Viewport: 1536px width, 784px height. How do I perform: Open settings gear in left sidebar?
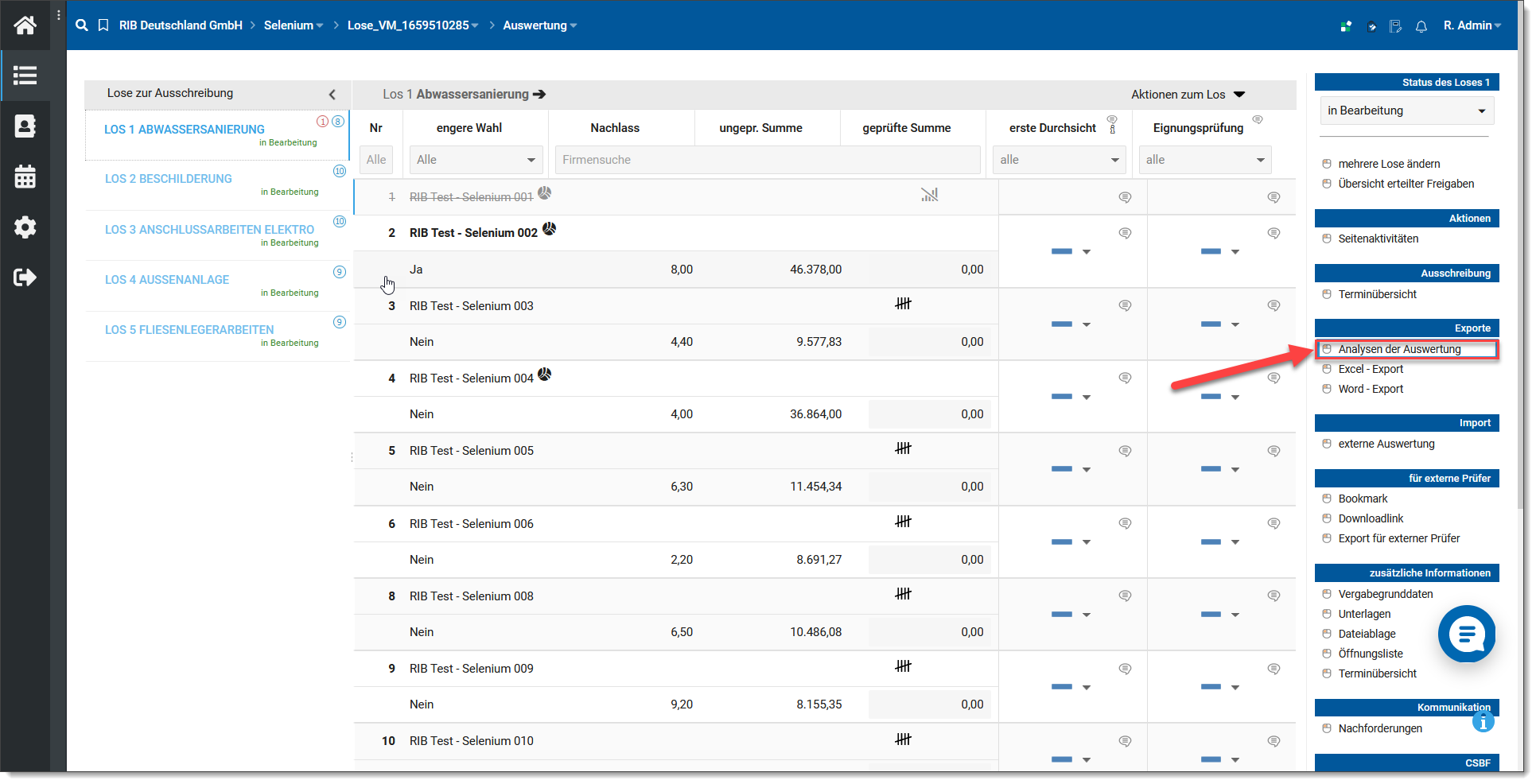(x=25, y=227)
